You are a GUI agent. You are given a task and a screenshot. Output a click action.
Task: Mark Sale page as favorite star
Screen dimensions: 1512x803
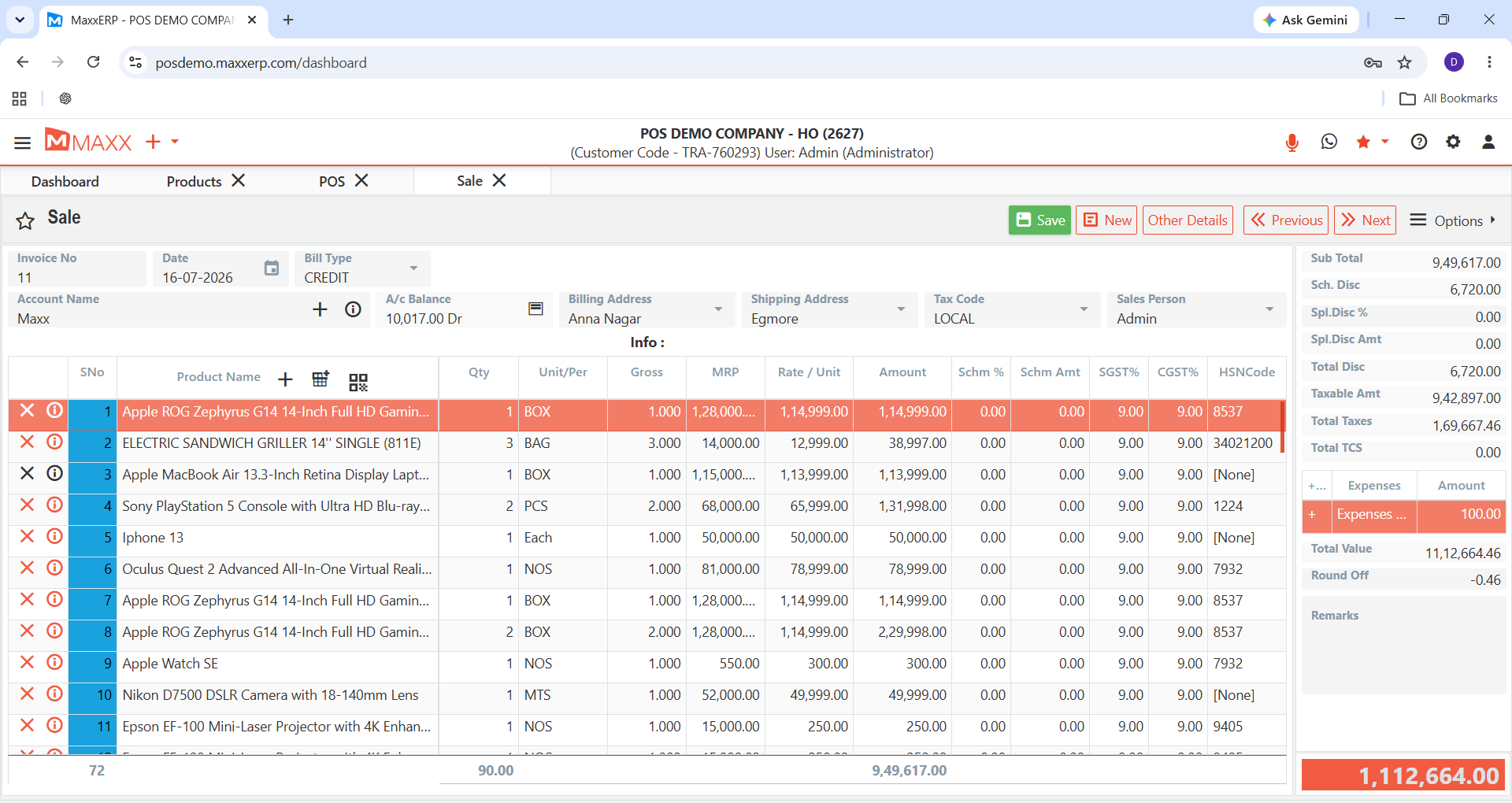(x=25, y=221)
